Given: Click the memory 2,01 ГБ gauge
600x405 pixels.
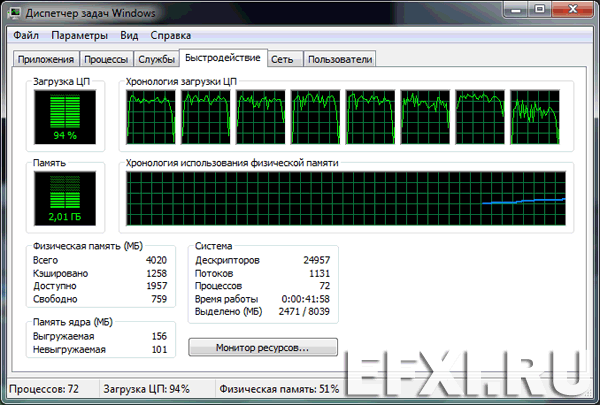Looking at the screenshot, I should 65,198.
